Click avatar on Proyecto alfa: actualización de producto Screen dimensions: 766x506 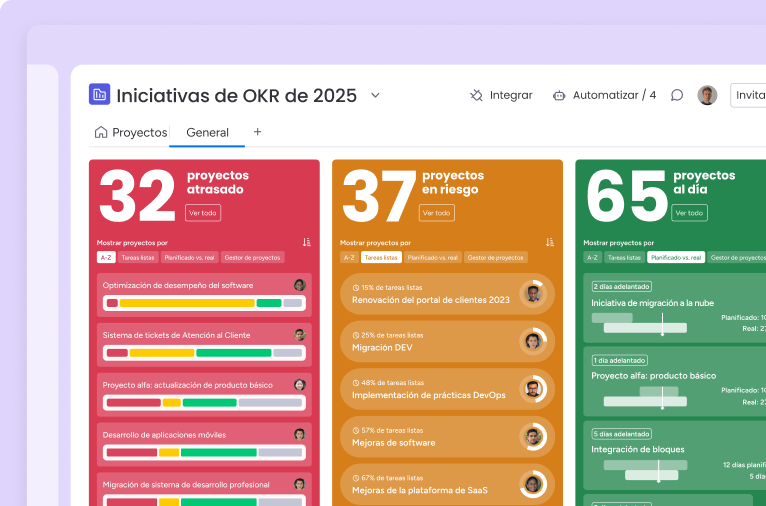click(x=300, y=384)
